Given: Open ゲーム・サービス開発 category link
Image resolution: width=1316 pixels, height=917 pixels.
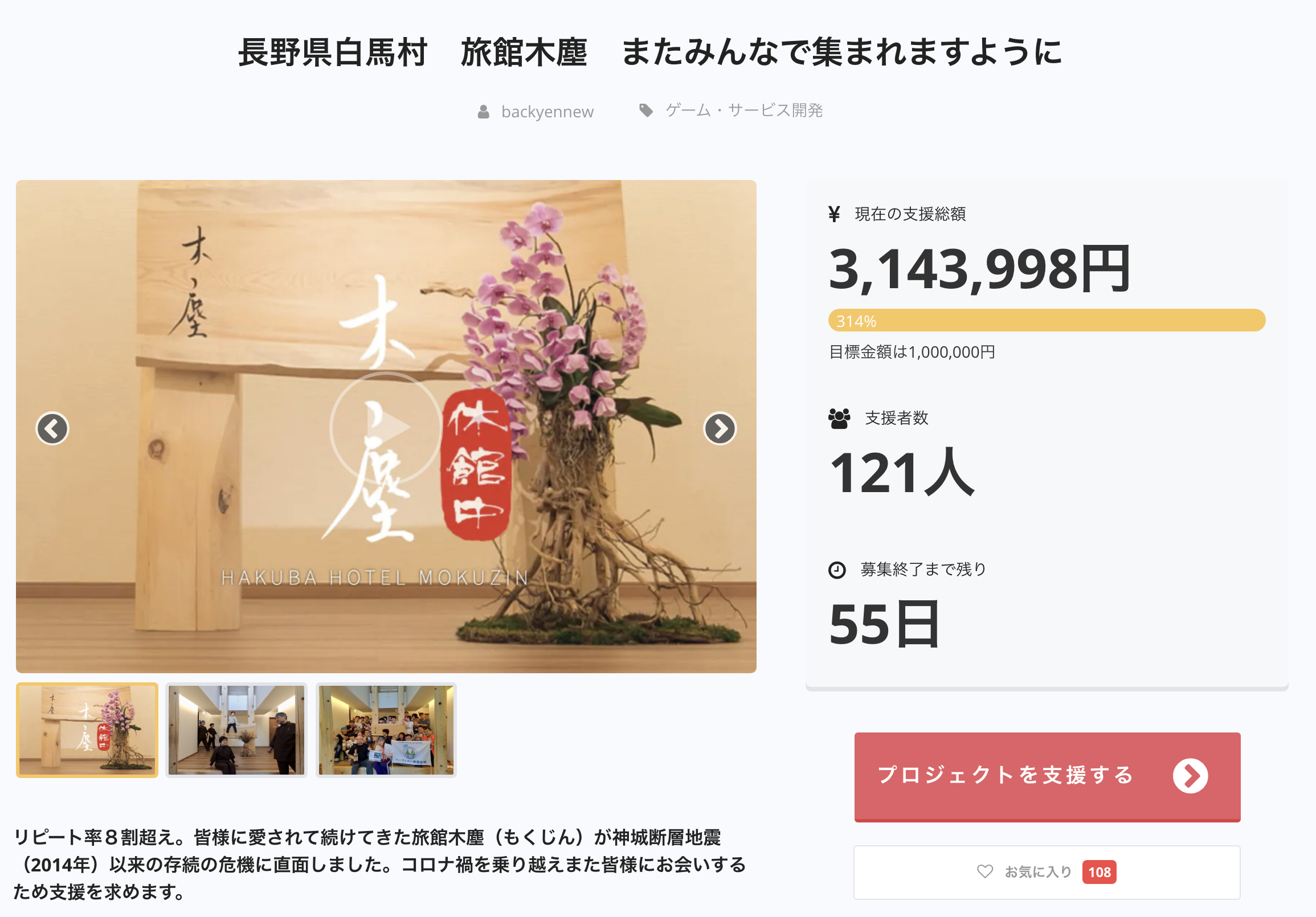Looking at the screenshot, I should [x=744, y=110].
